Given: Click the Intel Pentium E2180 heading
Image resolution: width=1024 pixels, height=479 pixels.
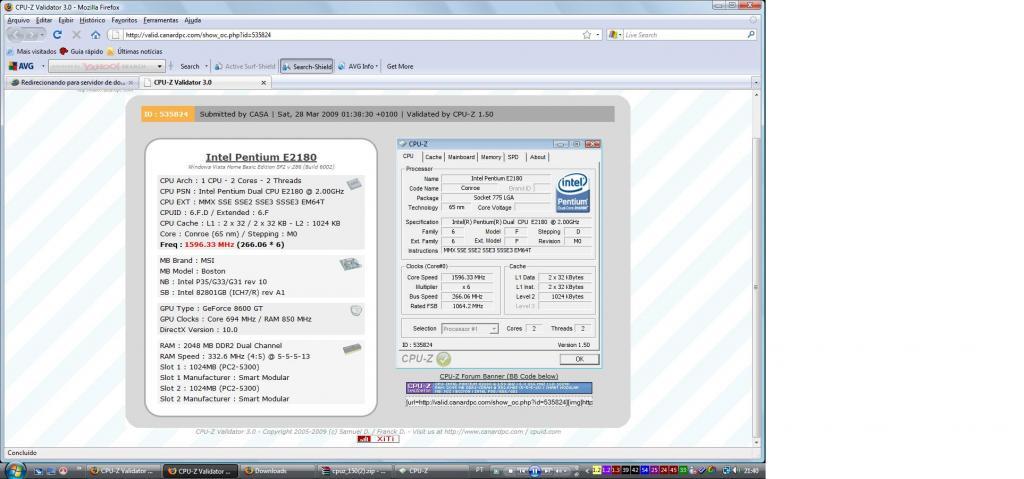Looking at the screenshot, I should pos(261,157).
